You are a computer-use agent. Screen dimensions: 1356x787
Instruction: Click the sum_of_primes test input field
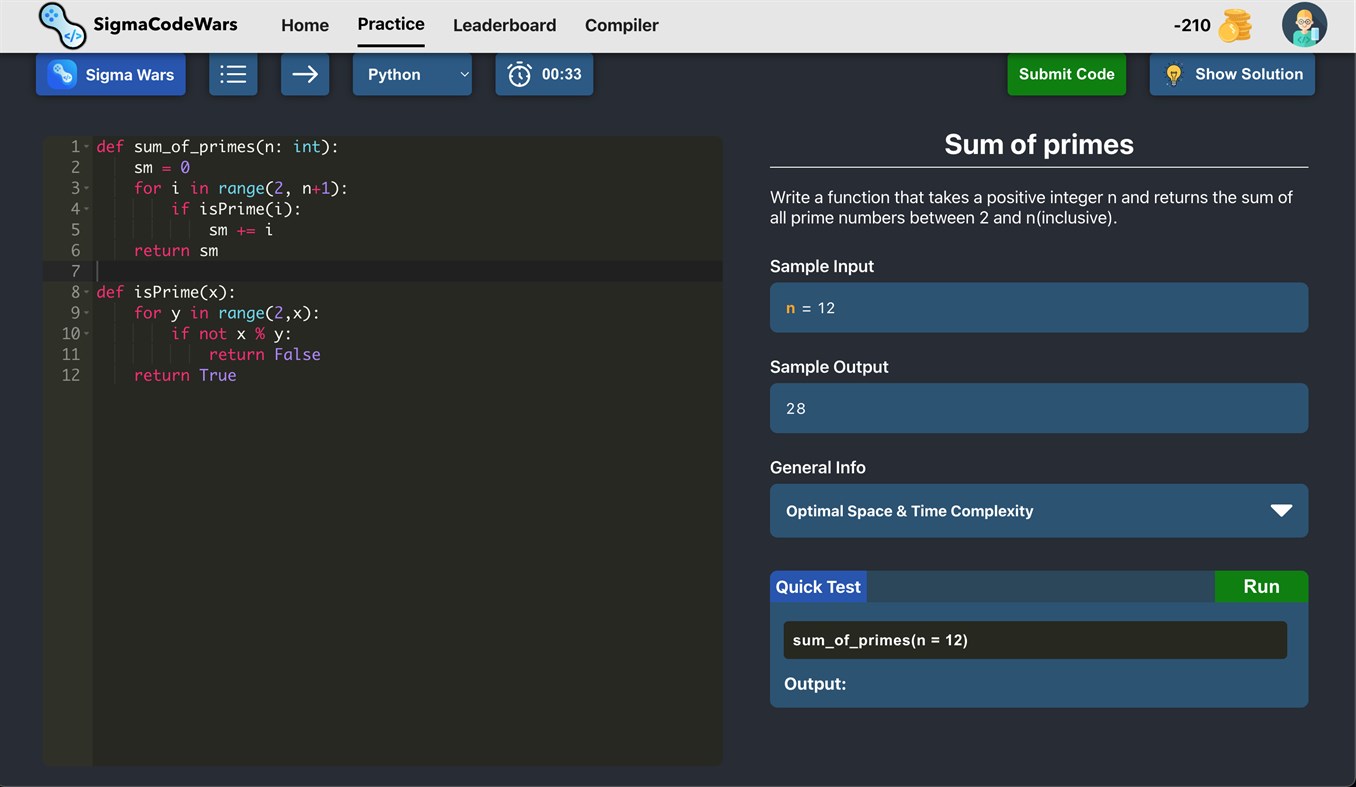1034,640
